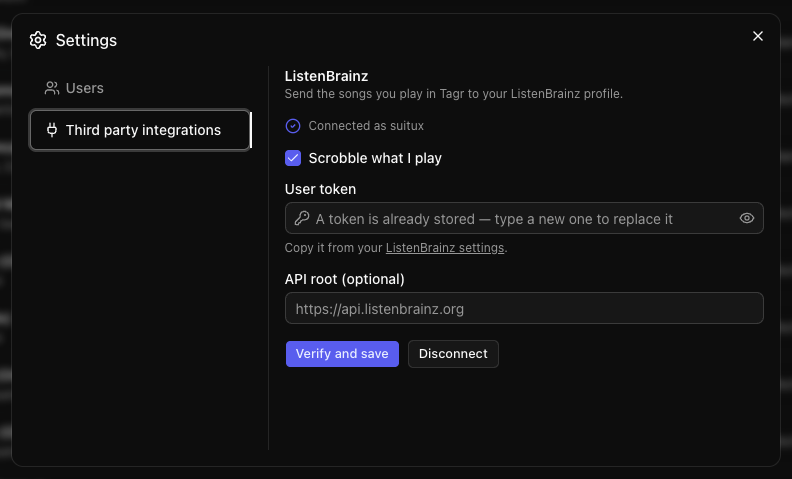Disconnect the ListenBrainz account
Viewport: 792px width, 479px height.
point(453,354)
